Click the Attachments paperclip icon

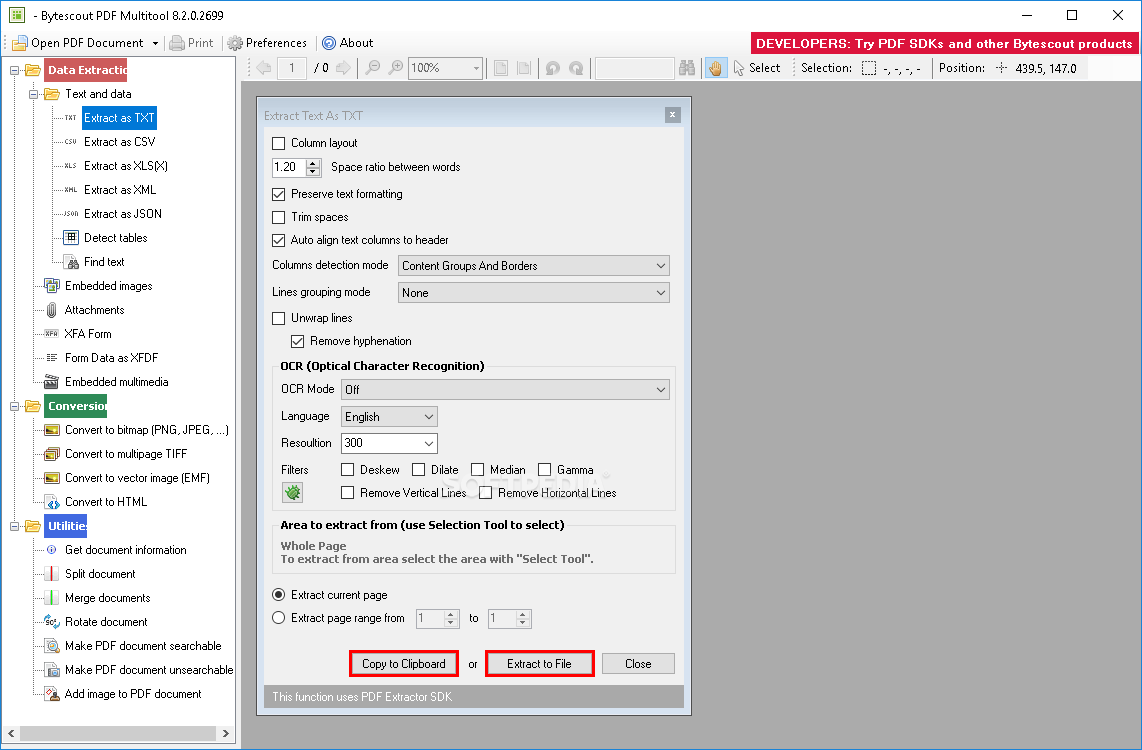tap(52, 310)
